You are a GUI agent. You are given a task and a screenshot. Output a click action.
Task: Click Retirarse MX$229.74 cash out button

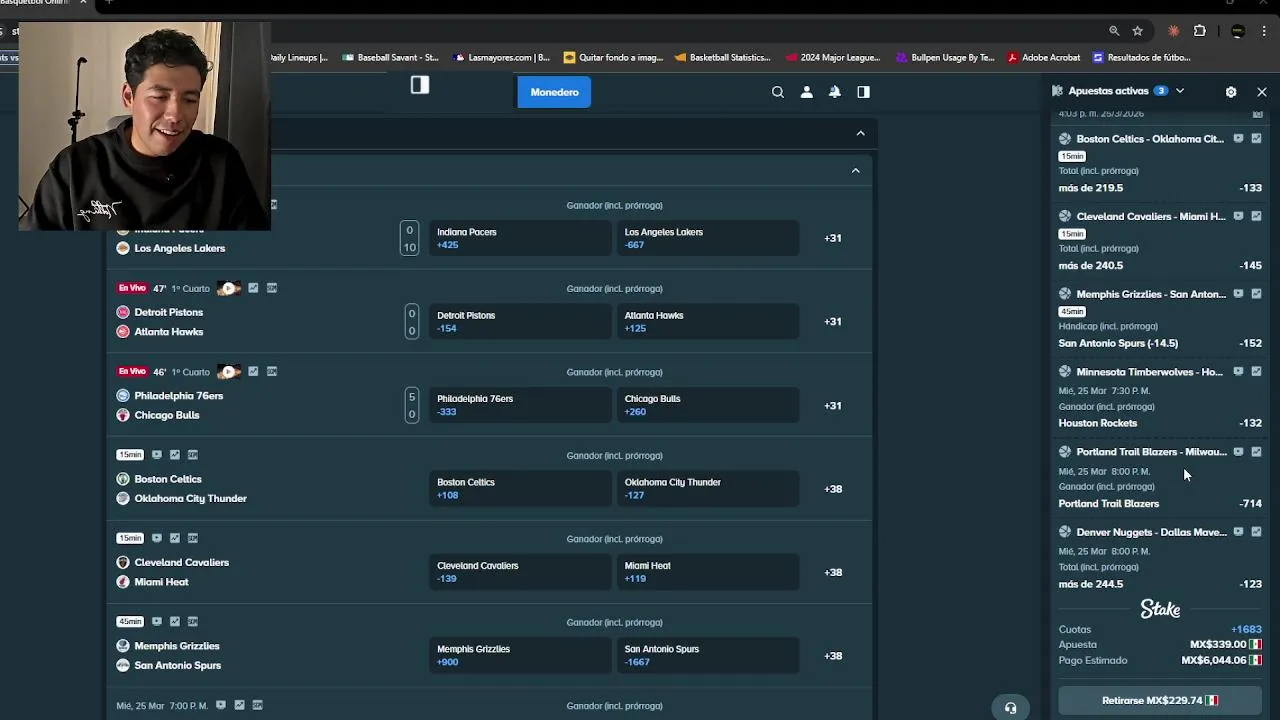(x=1160, y=700)
